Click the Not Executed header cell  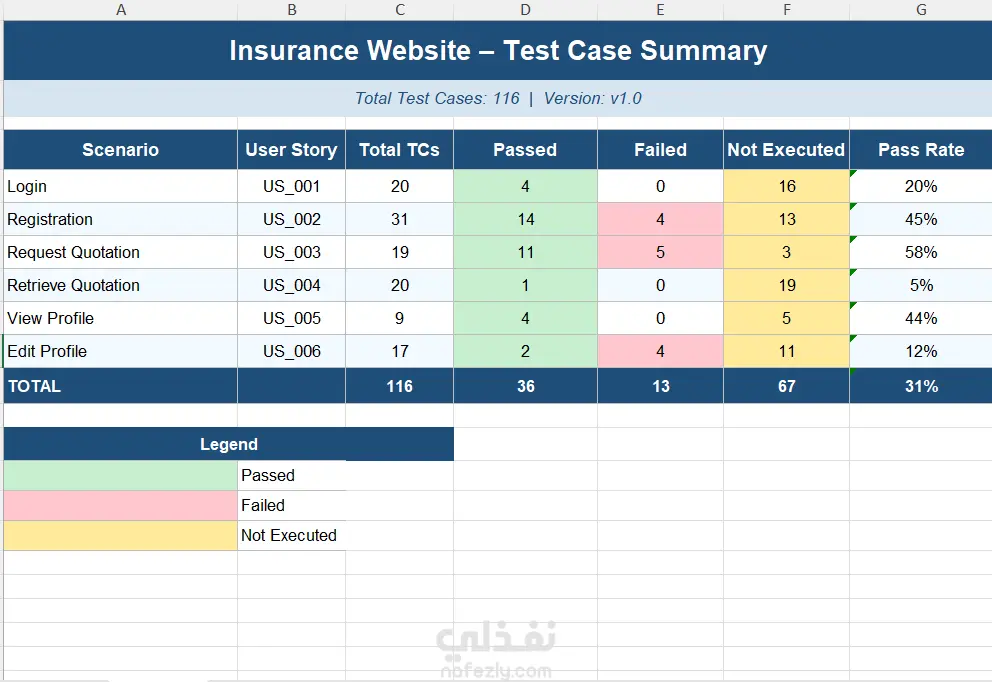click(786, 150)
